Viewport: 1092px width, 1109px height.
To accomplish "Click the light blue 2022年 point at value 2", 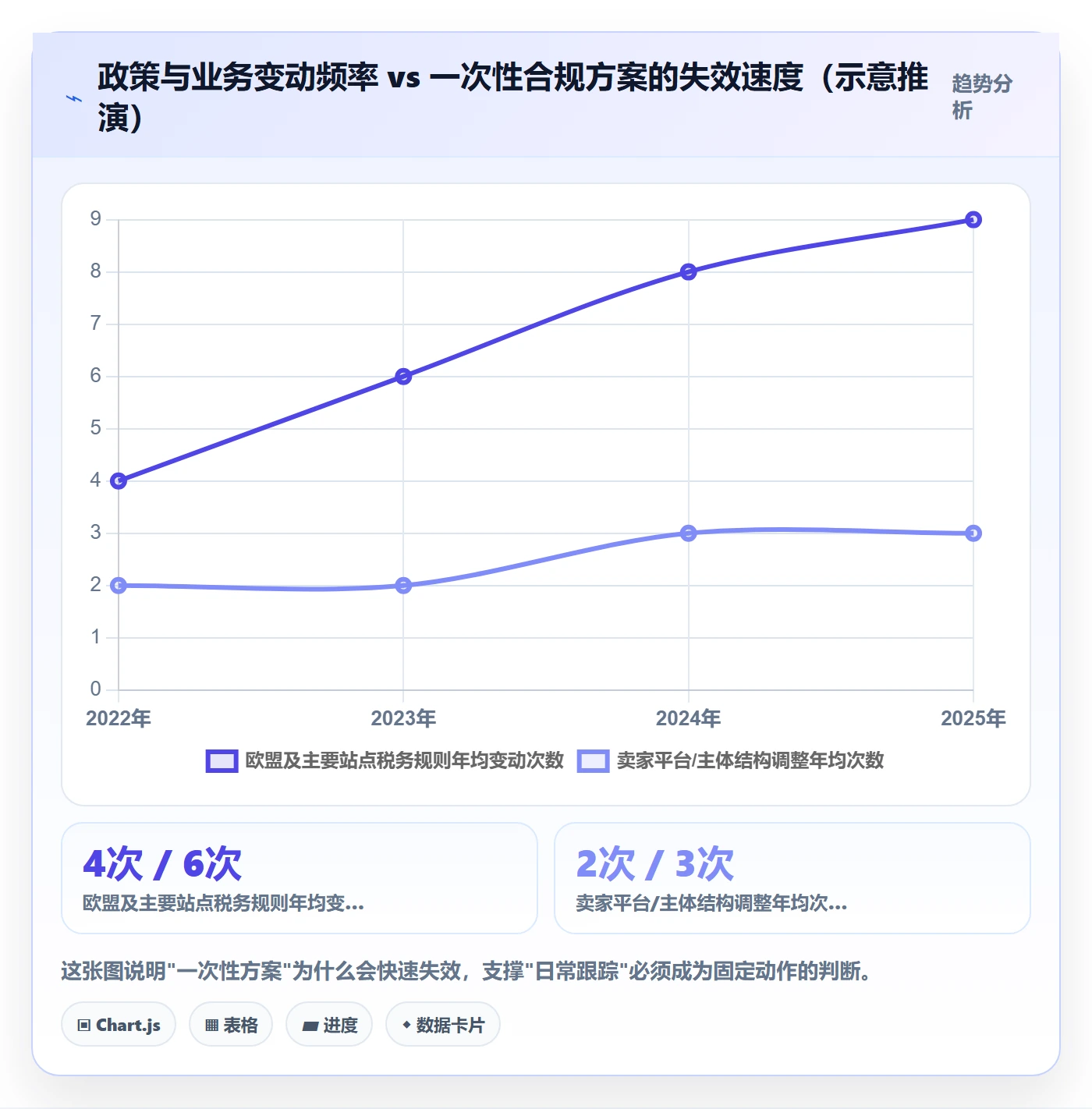I will tap(119, 585).
